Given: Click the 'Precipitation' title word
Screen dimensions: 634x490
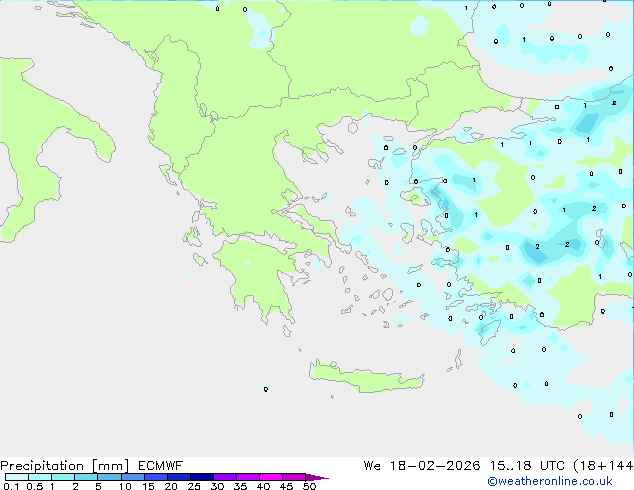Looking at the screenshot, I should click(42, 466).
